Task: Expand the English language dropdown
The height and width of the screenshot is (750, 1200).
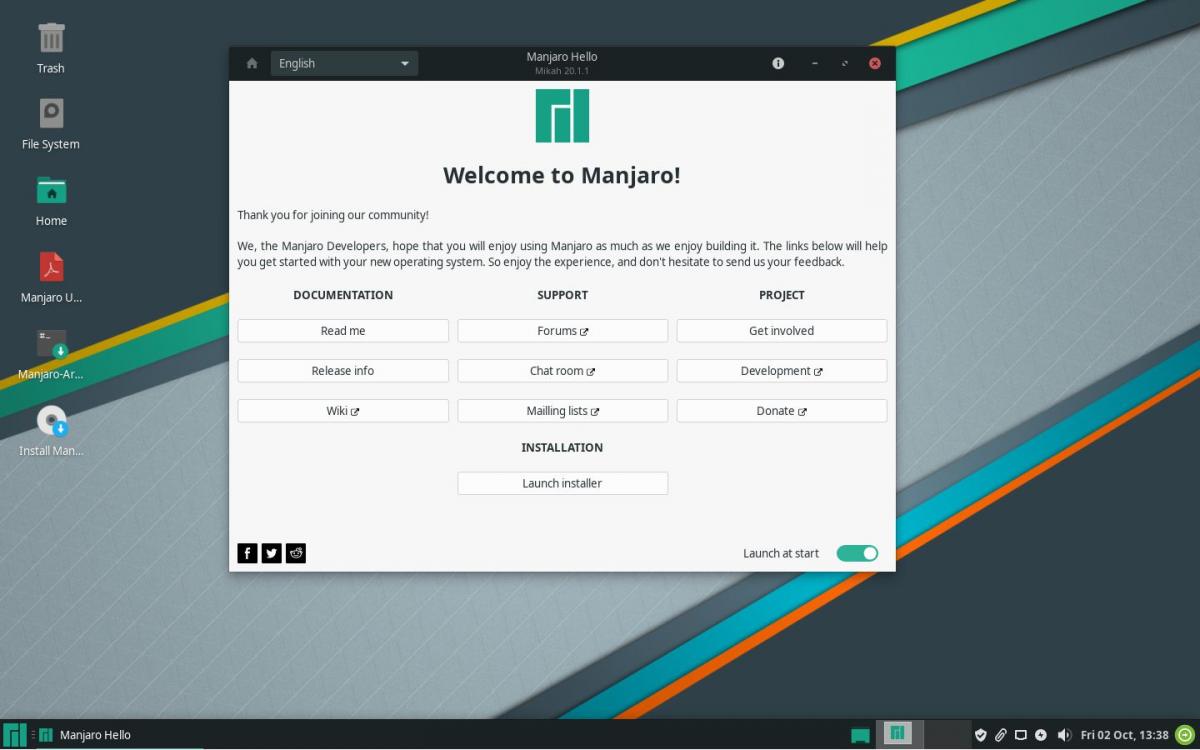Action: tap(344, 64)
